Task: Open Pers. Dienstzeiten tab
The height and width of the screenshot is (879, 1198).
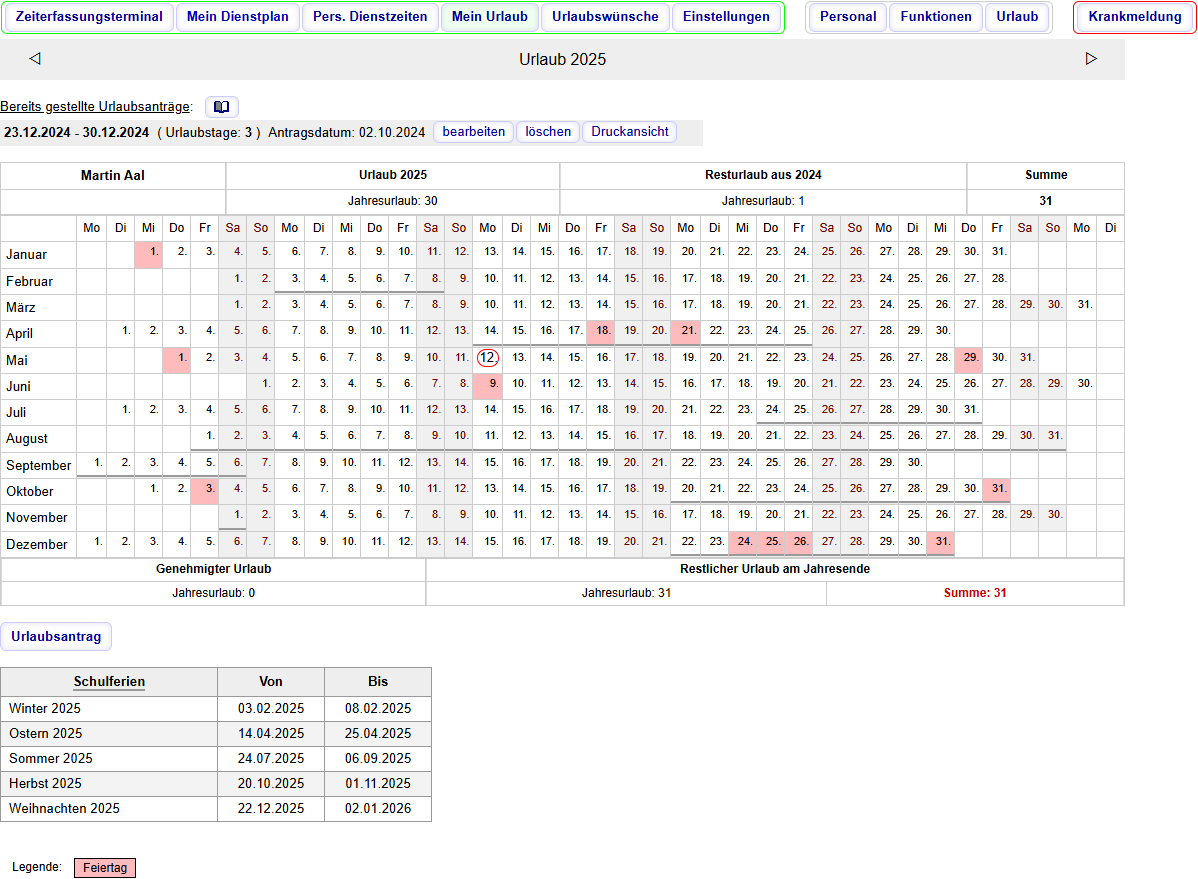Action: [370, 17]
